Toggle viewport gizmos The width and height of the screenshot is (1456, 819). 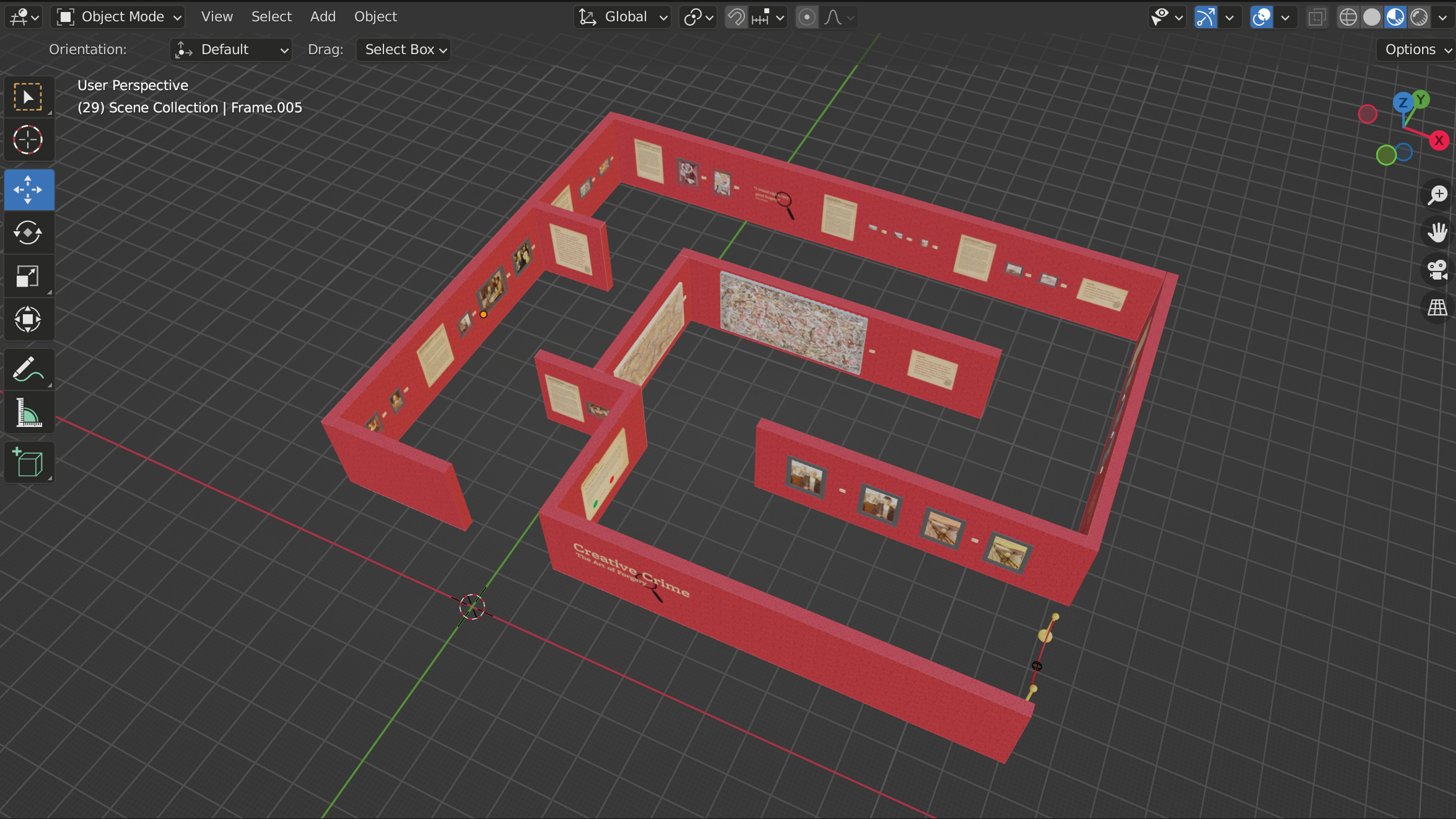coord(1206,17)
